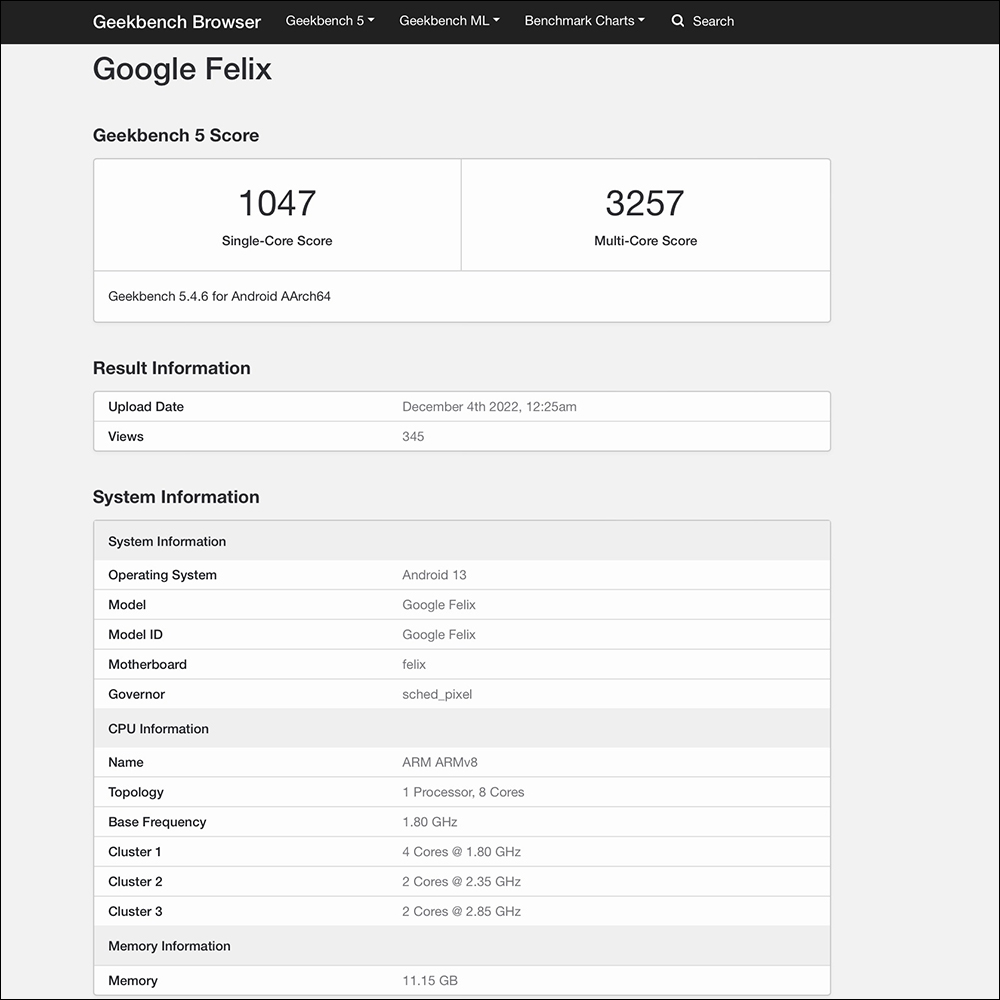This screenshot has width=1000, height=1000.
Task: Select the 2 Cores @ 2.35 GHz value
Action: coord(461,881)
